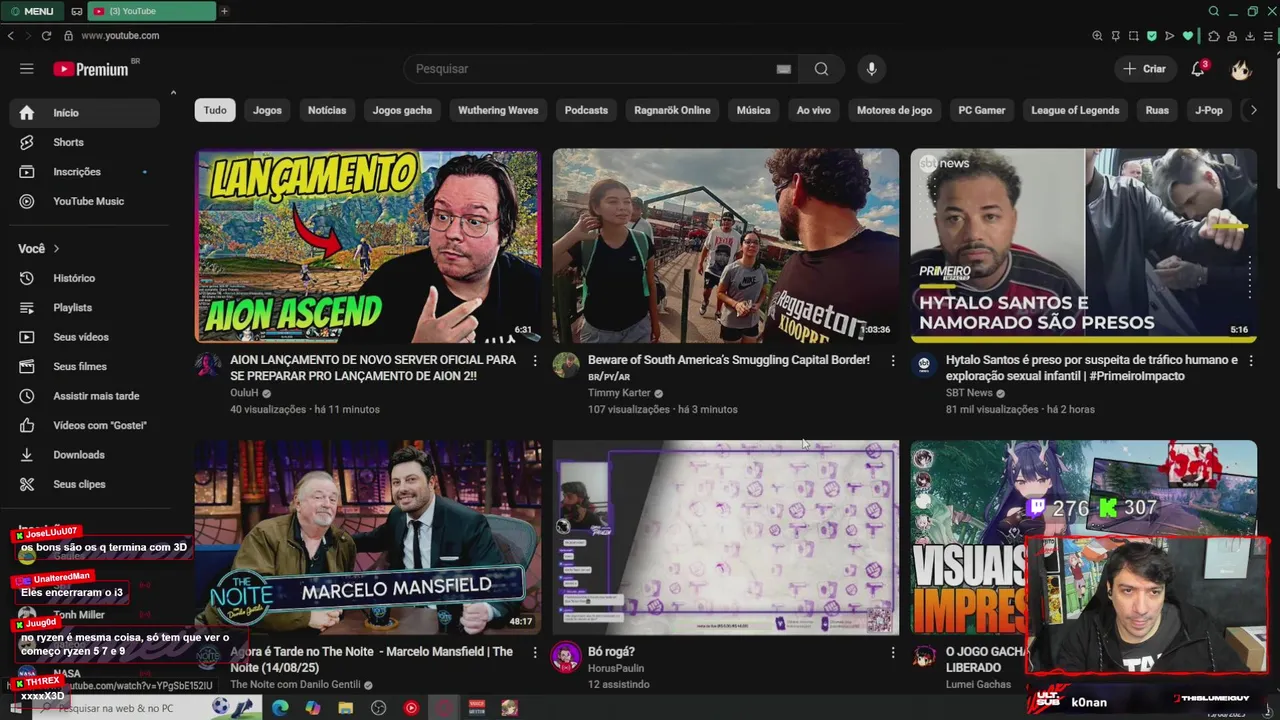Open Histórico in the sidebar
Viewport: 1280px width, 720px height.
(85, 278)
